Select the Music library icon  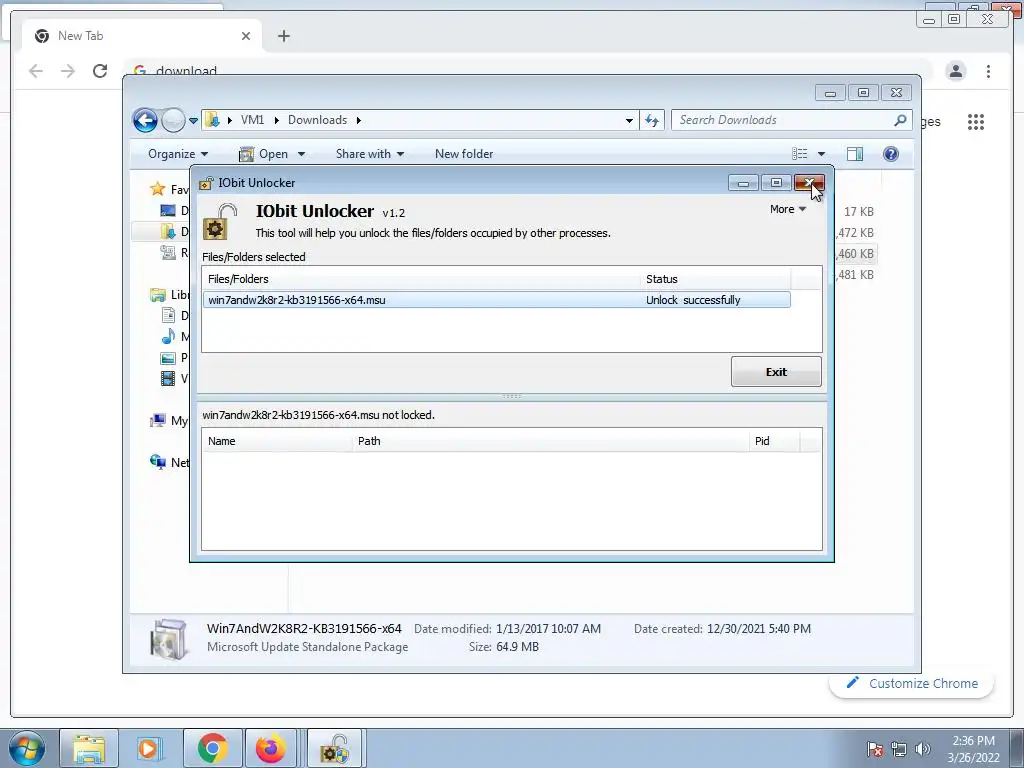(168, 336)
